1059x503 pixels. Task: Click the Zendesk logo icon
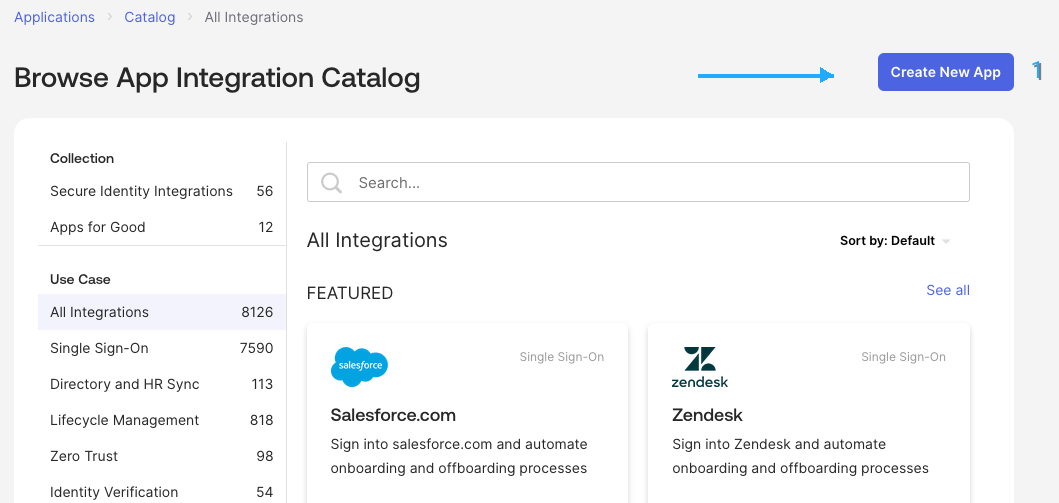coord(700,367)
